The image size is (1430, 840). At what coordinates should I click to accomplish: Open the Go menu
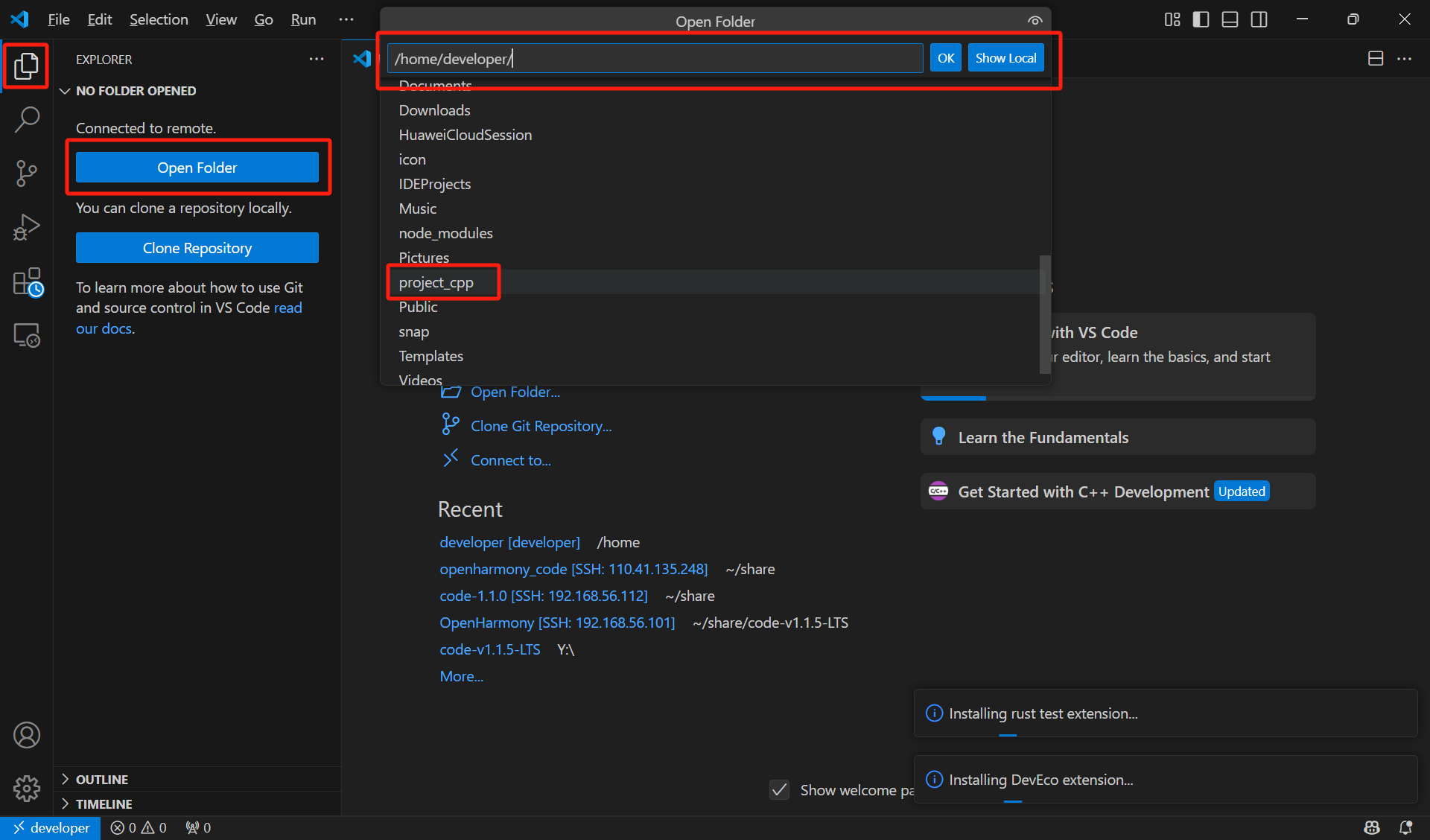click(263, 19)
